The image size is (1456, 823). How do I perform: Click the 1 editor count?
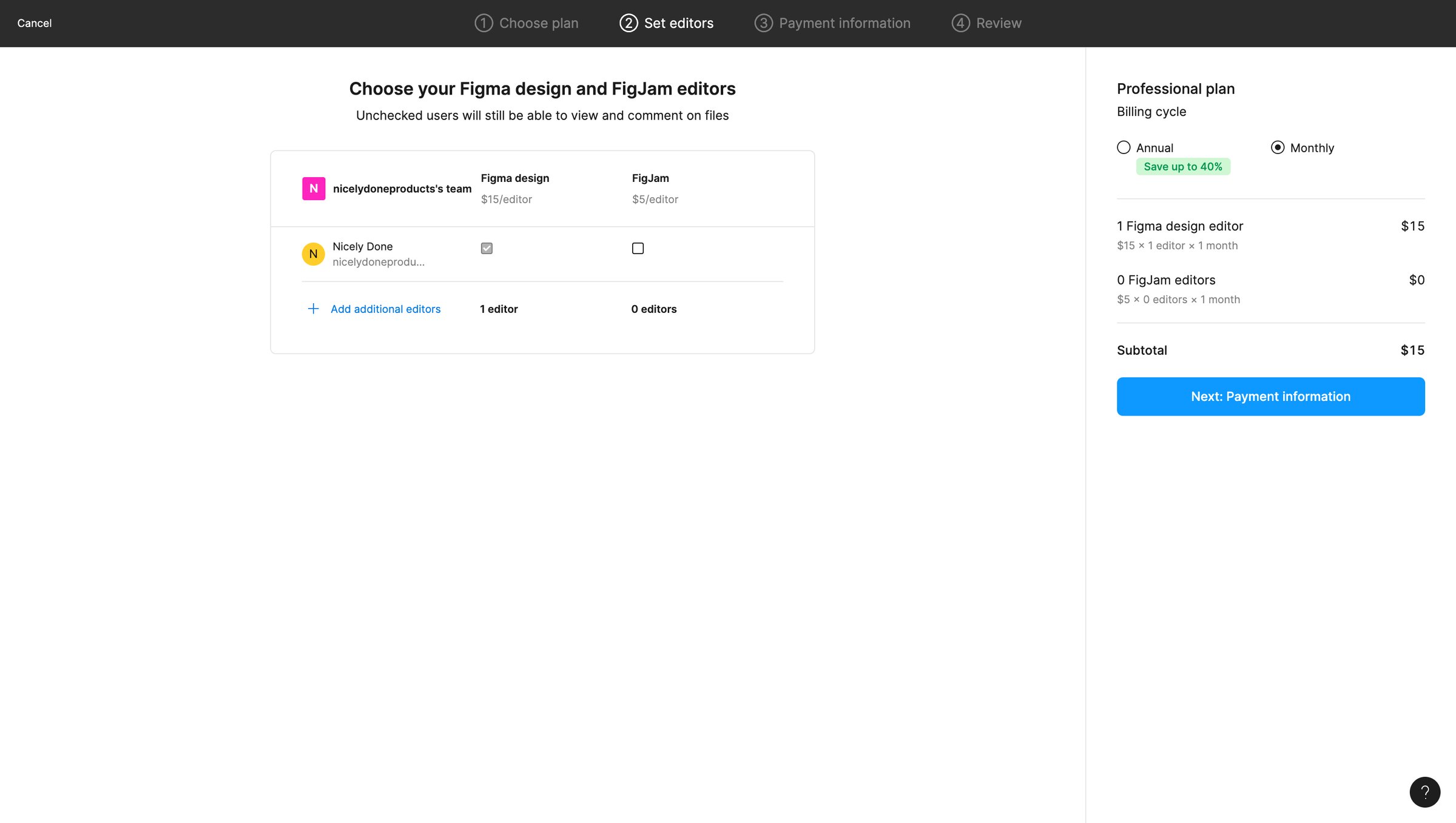[499, 309]
